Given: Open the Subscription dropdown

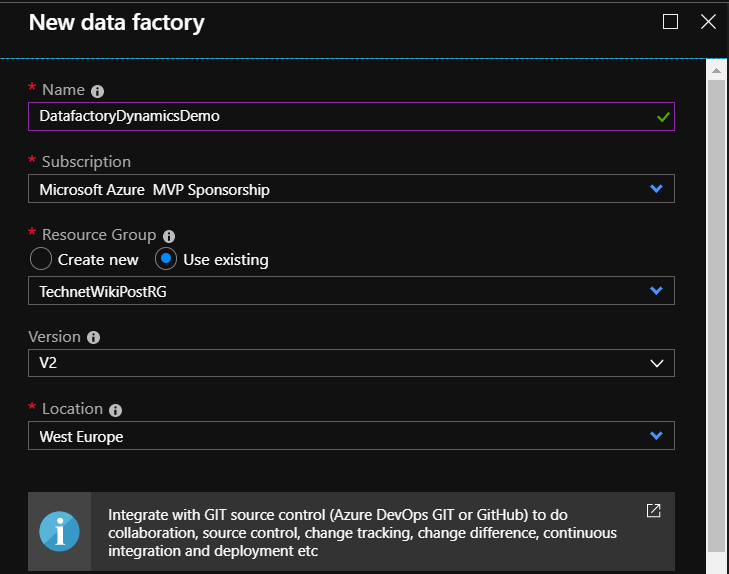Looking at the screenshot, I should coord(351,189).
